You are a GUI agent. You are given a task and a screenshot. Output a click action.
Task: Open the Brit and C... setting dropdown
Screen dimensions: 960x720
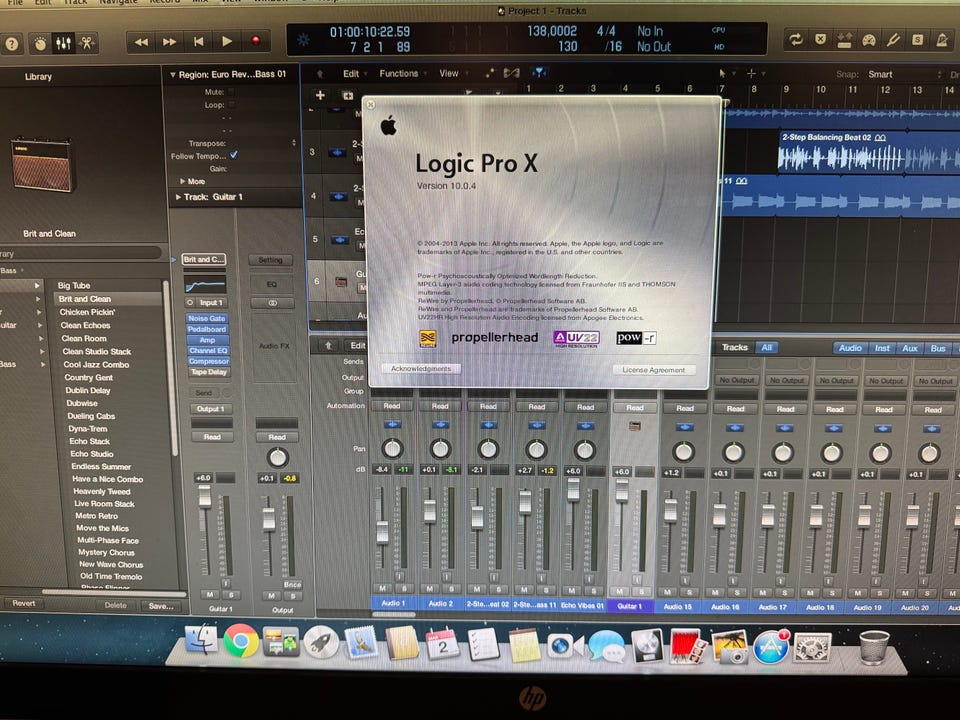click(204, 260)
